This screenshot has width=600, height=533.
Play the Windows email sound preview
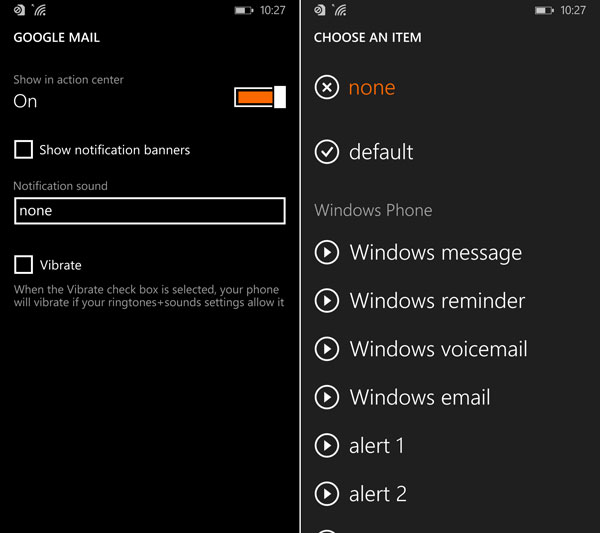coord(327,397)
